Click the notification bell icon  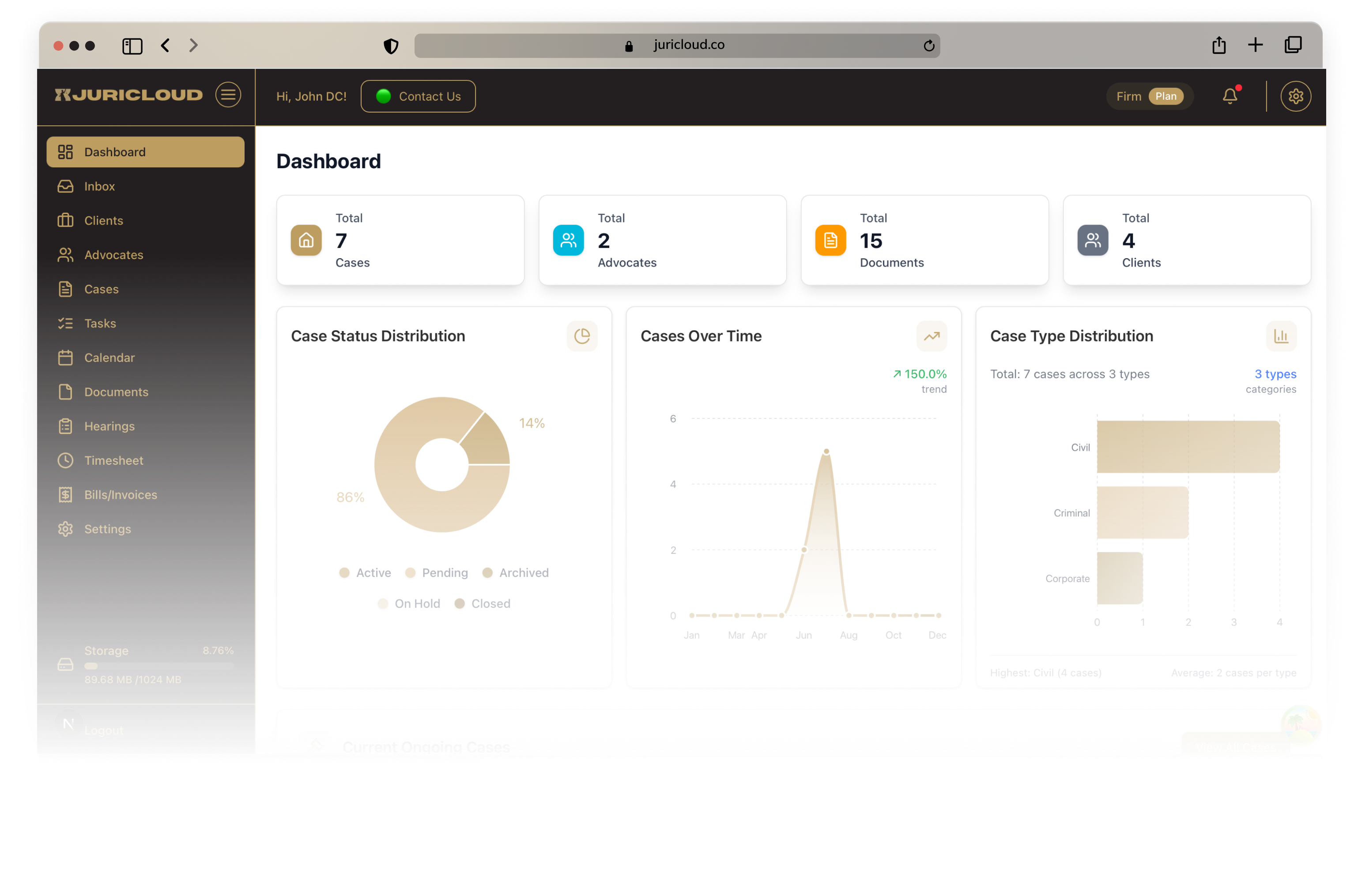pos(1230,96)
